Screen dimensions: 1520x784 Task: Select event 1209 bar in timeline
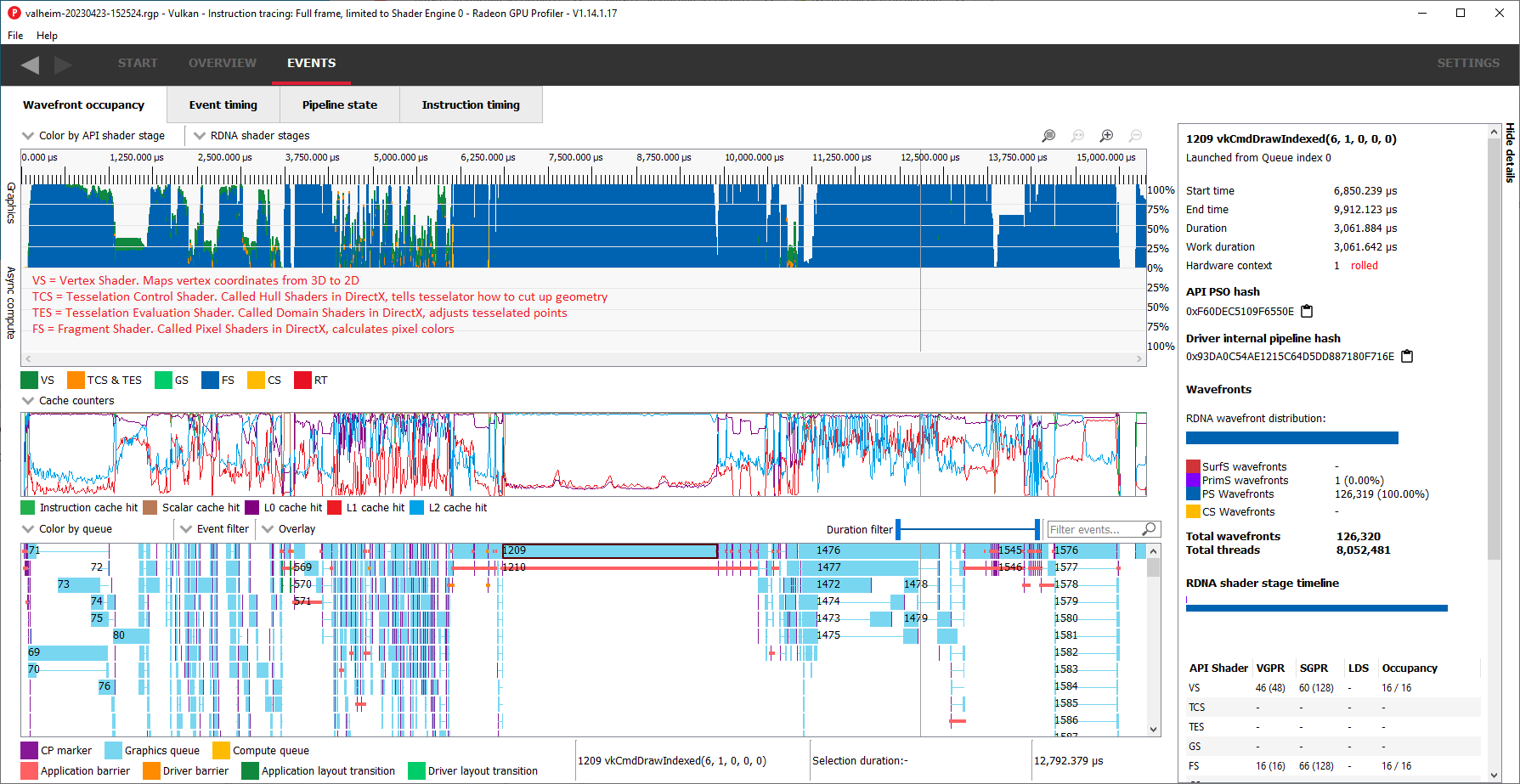click(x=610, y=550)
